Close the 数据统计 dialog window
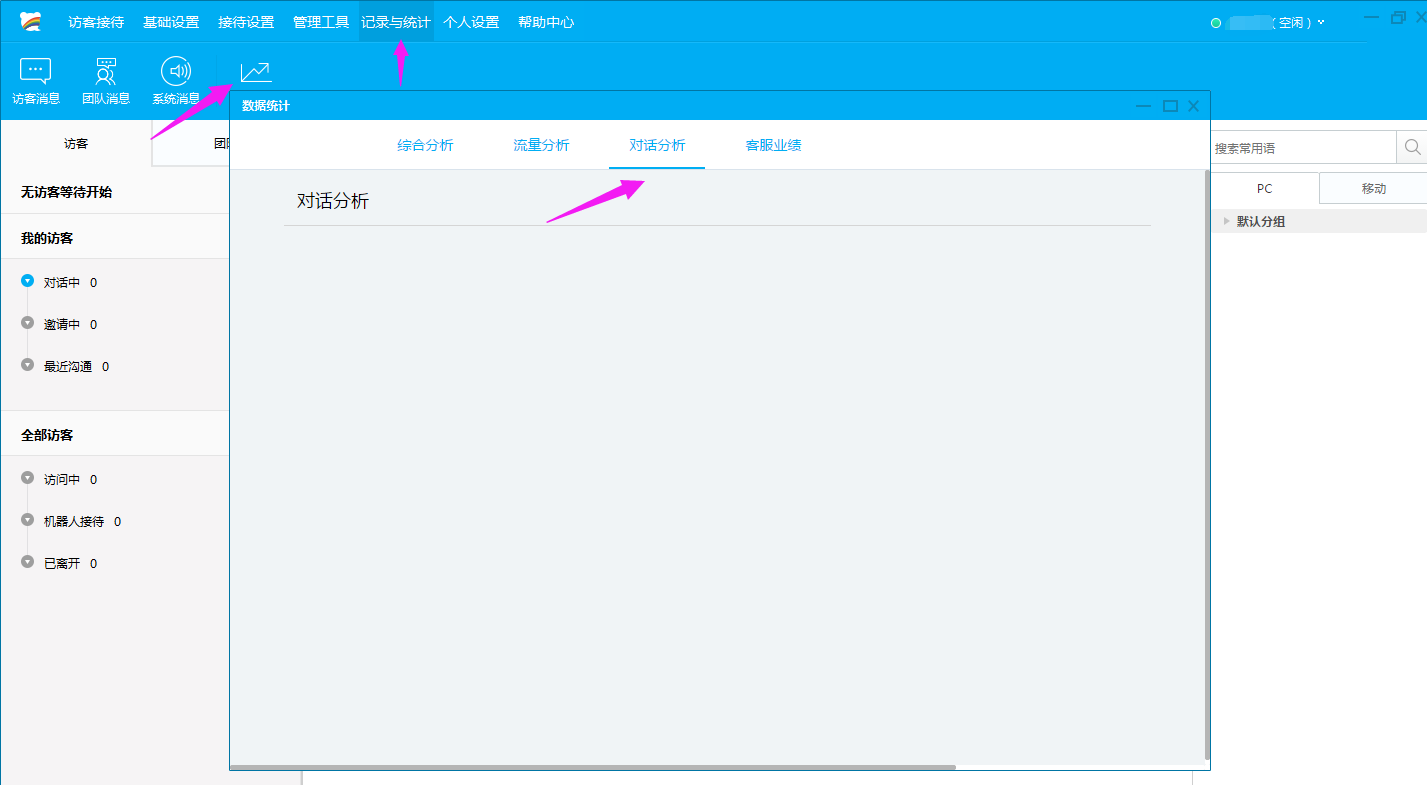Image resolution: width=1427 pixels, height=785 pixels. point(1193,106)
